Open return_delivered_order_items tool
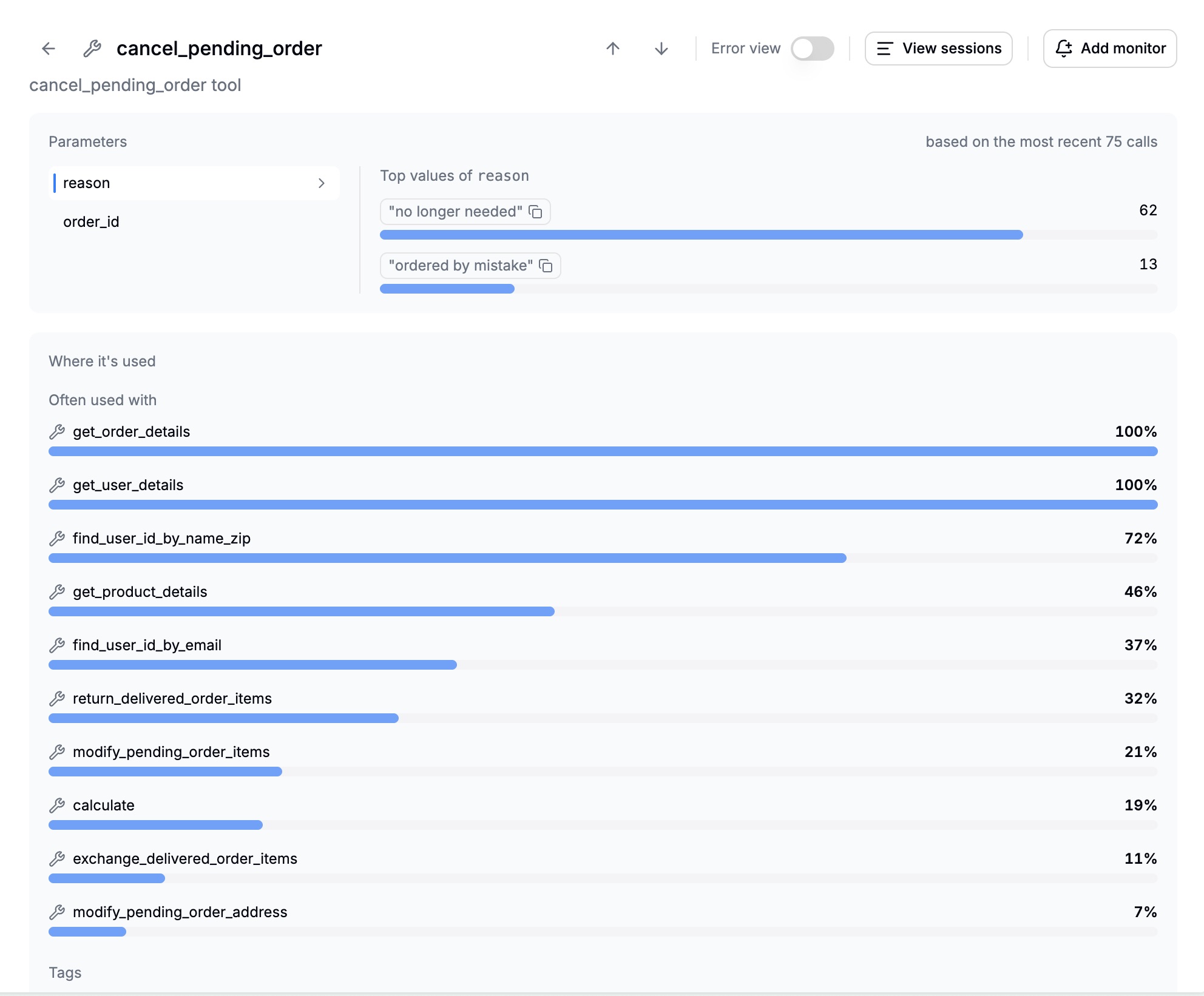This screenshot has width=1204, height=996. tap(172, 699)
